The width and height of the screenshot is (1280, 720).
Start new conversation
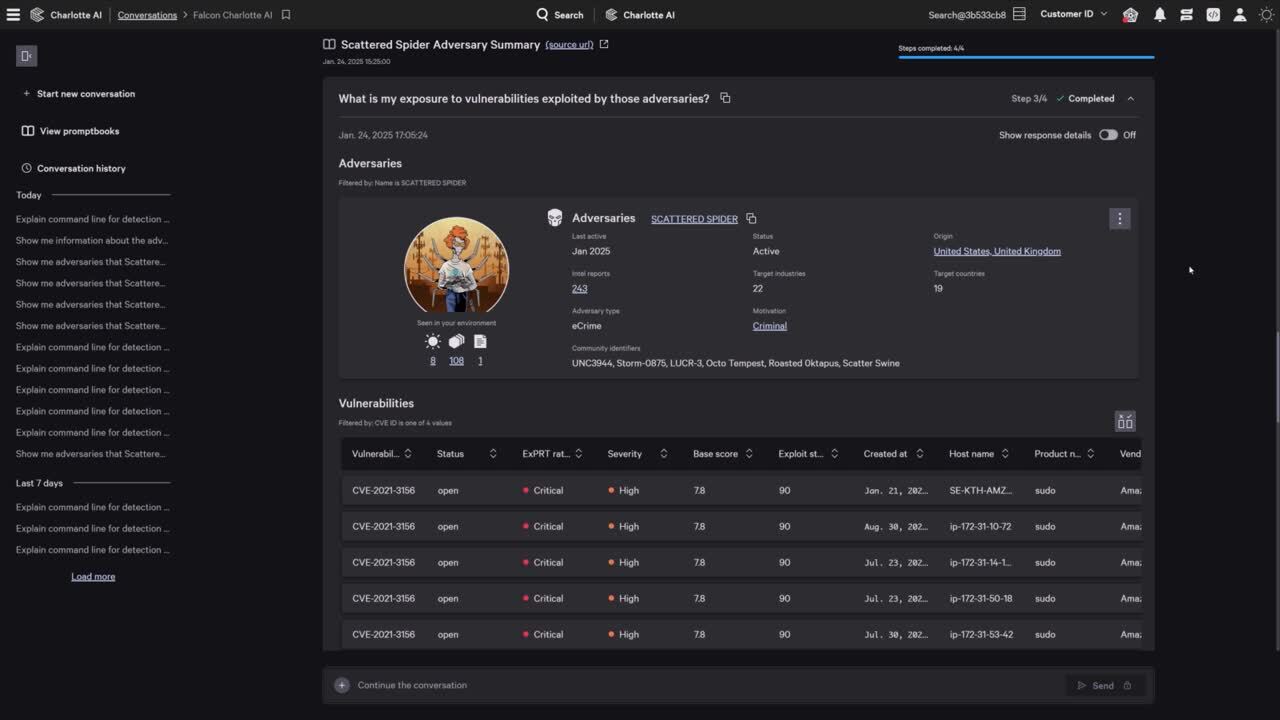[79, 94]
